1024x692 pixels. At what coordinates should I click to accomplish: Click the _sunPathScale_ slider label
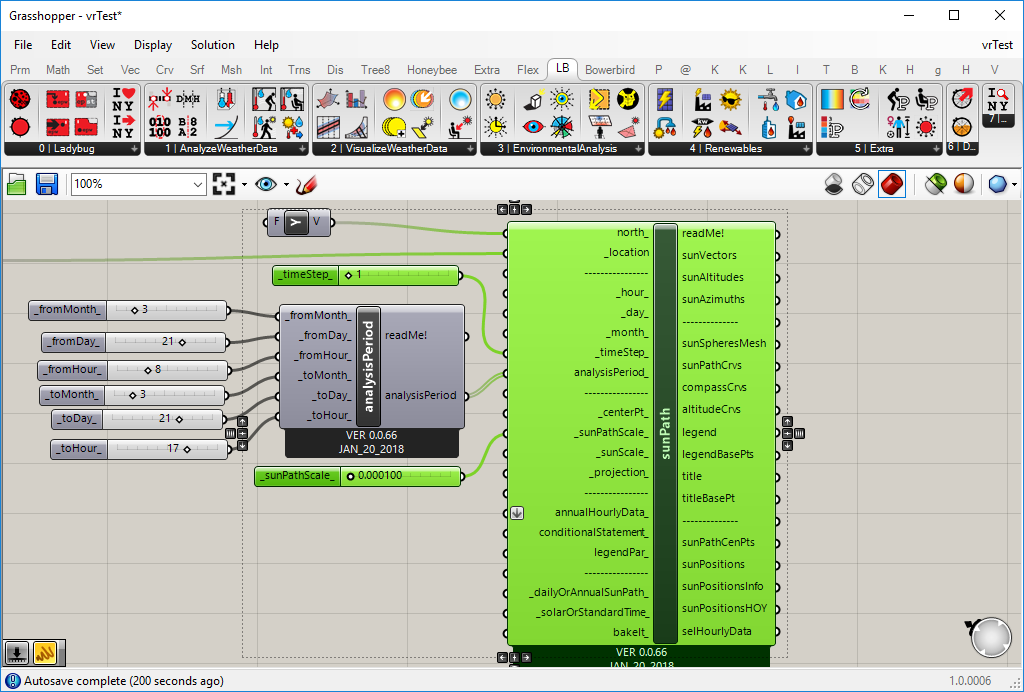[298, 476]
